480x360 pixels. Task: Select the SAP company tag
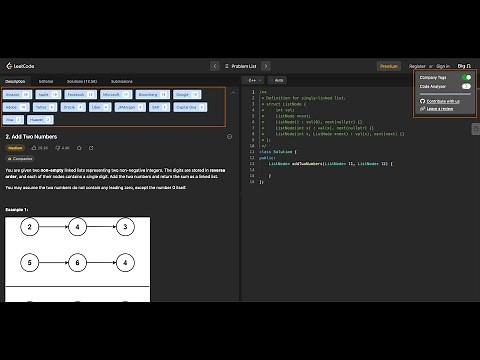[159, 107]
